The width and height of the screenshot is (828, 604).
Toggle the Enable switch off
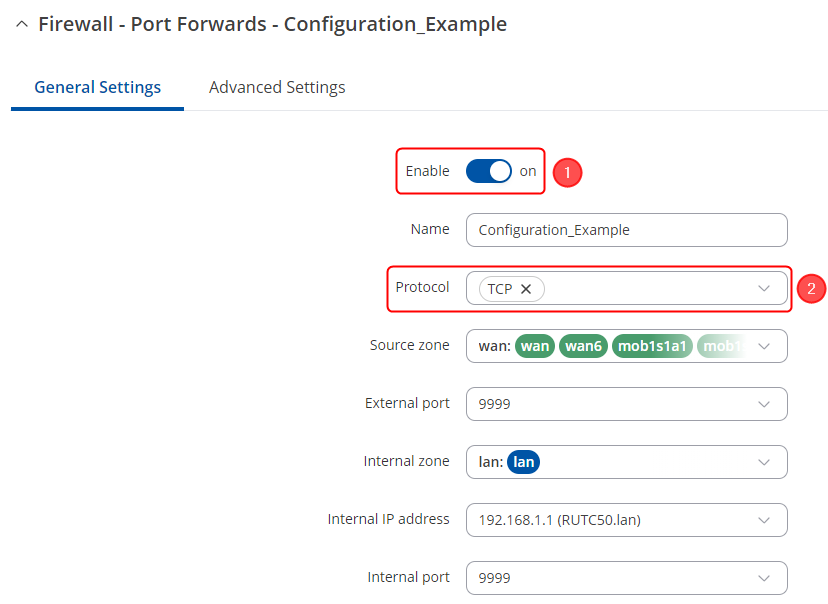click(x=489, y=171)
